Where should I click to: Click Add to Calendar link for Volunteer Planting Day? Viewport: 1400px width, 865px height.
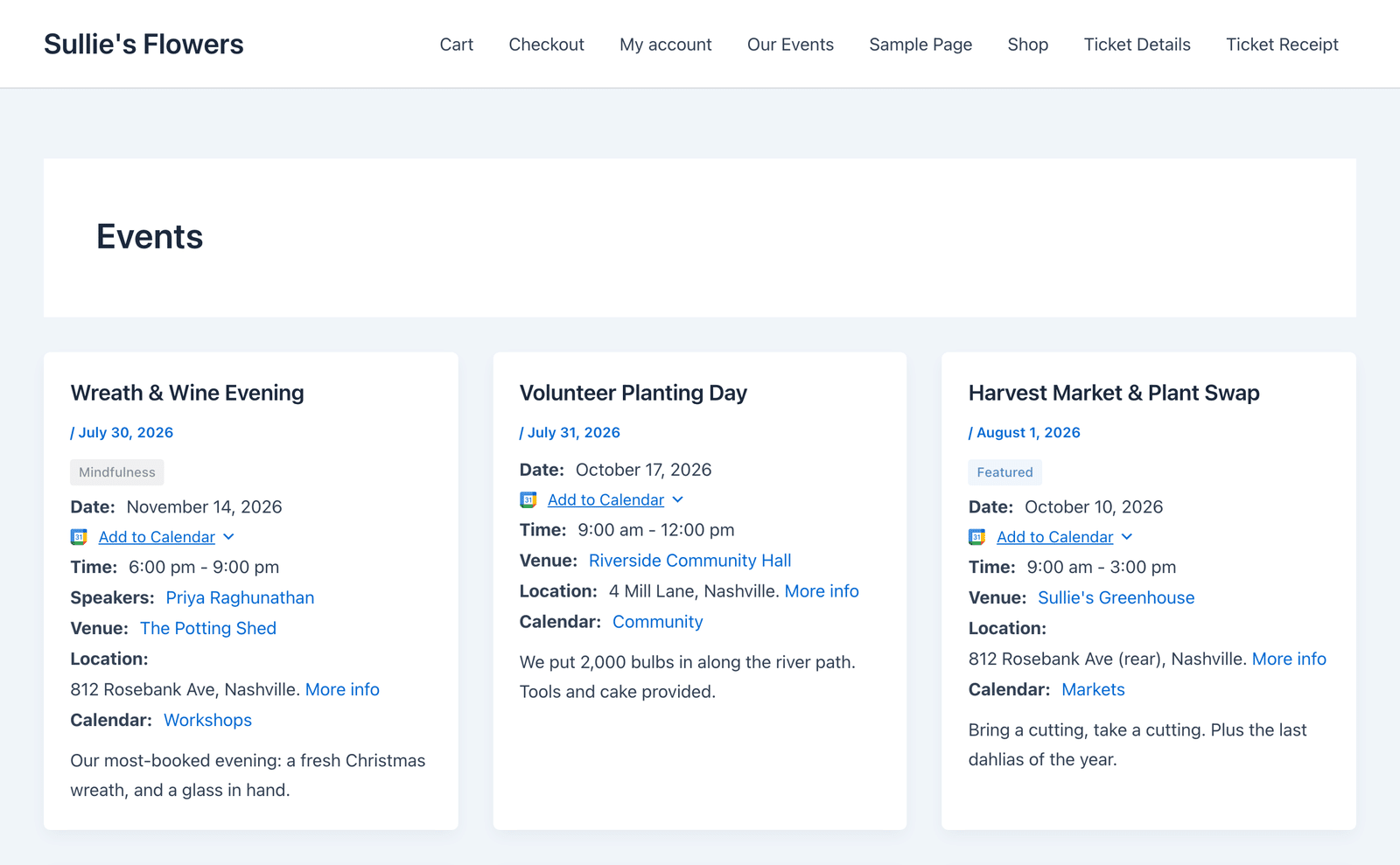click(605, 499)
